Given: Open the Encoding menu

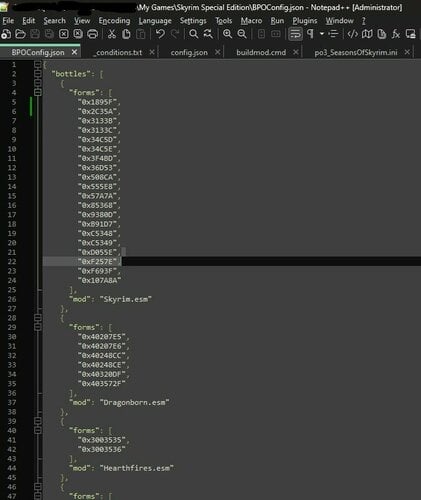Looking at the screenshot, I should pyautogui.click(x=114, y=21).
